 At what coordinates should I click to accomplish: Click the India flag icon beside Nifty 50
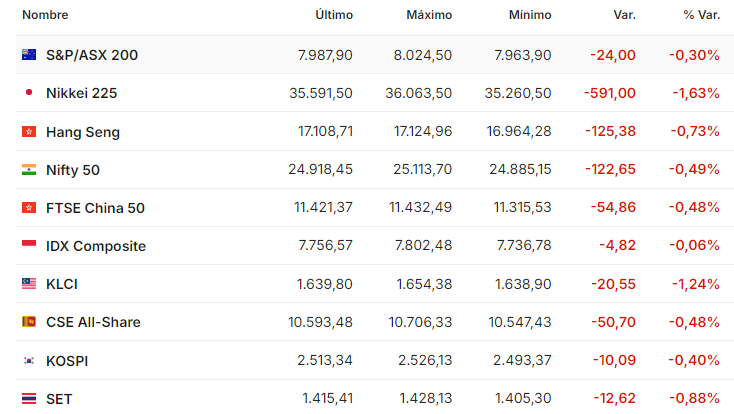click(x=29, y=170)
